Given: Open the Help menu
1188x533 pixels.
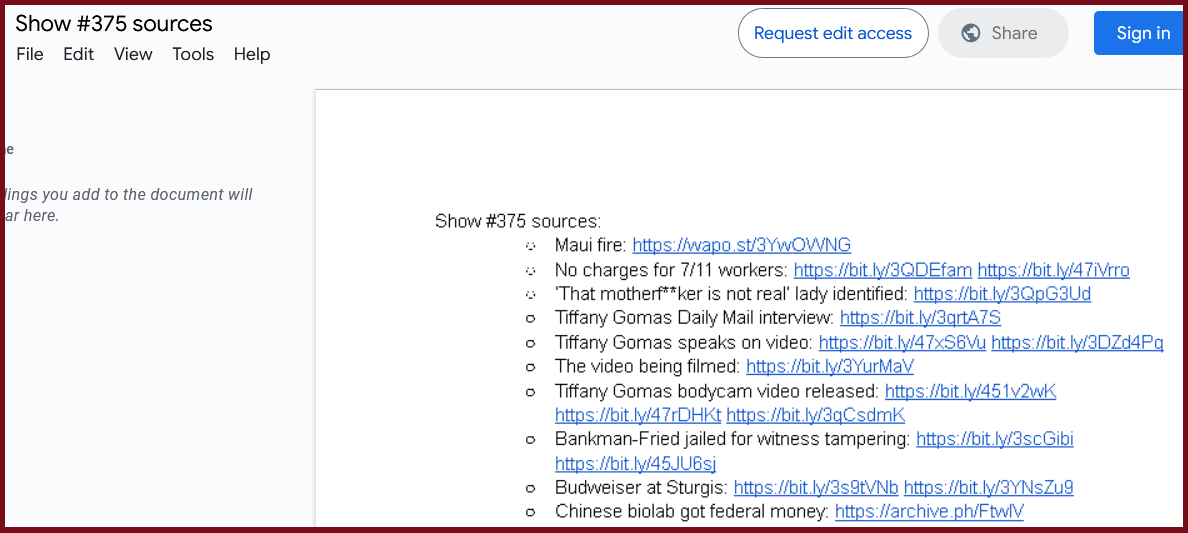Looking at the screenshot, I should (x=252, y=55).
